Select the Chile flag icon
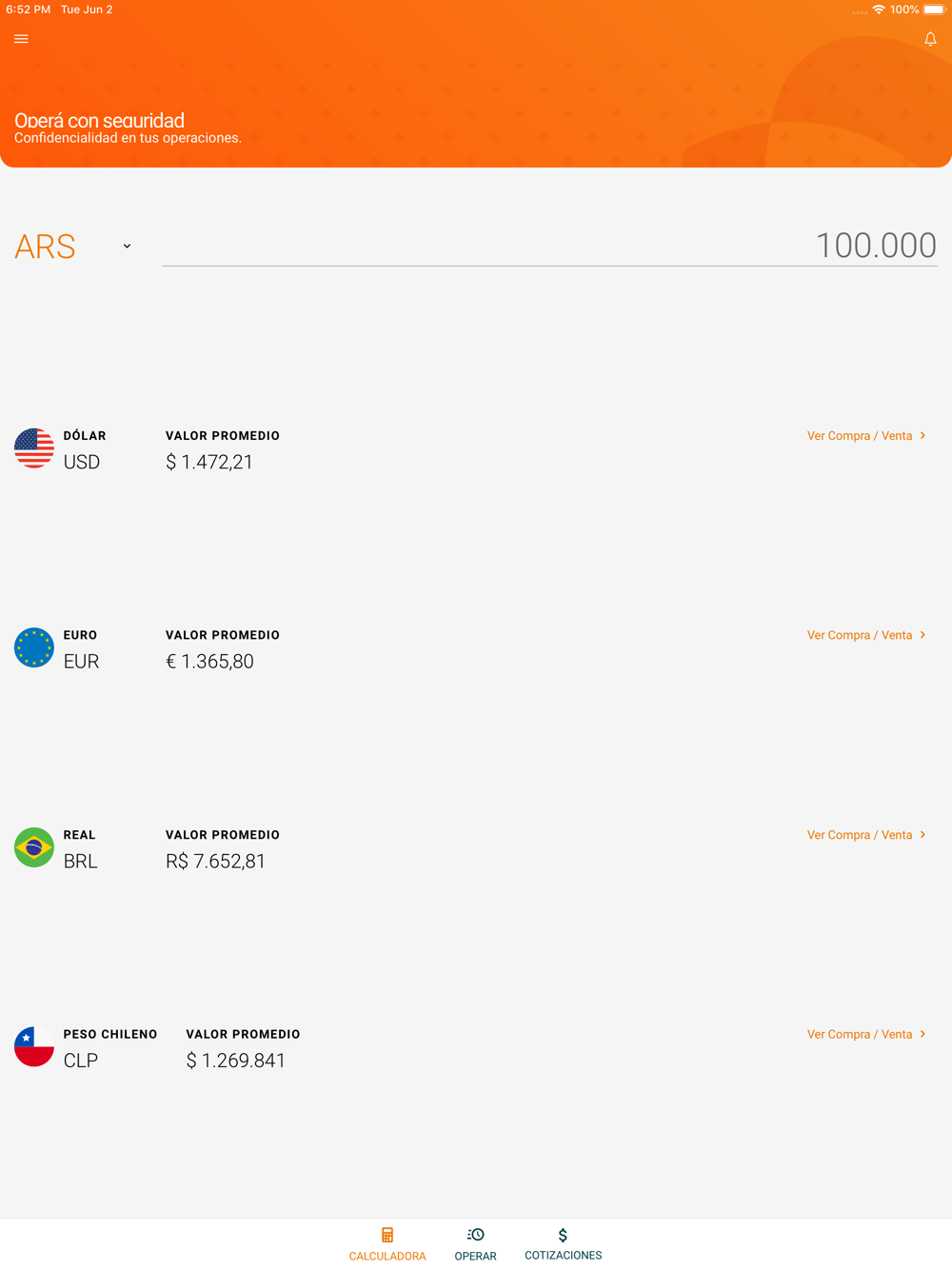 (34, 1046)
